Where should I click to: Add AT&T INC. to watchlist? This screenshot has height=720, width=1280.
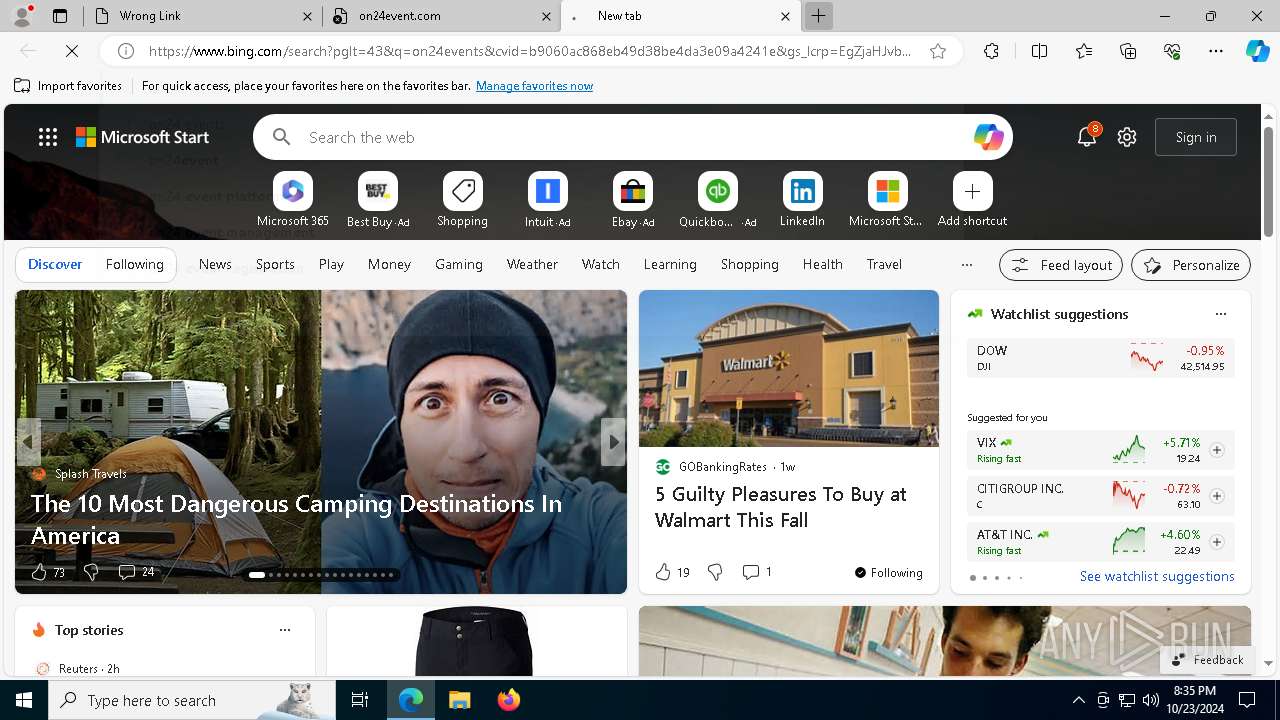tap(1216, 542)
